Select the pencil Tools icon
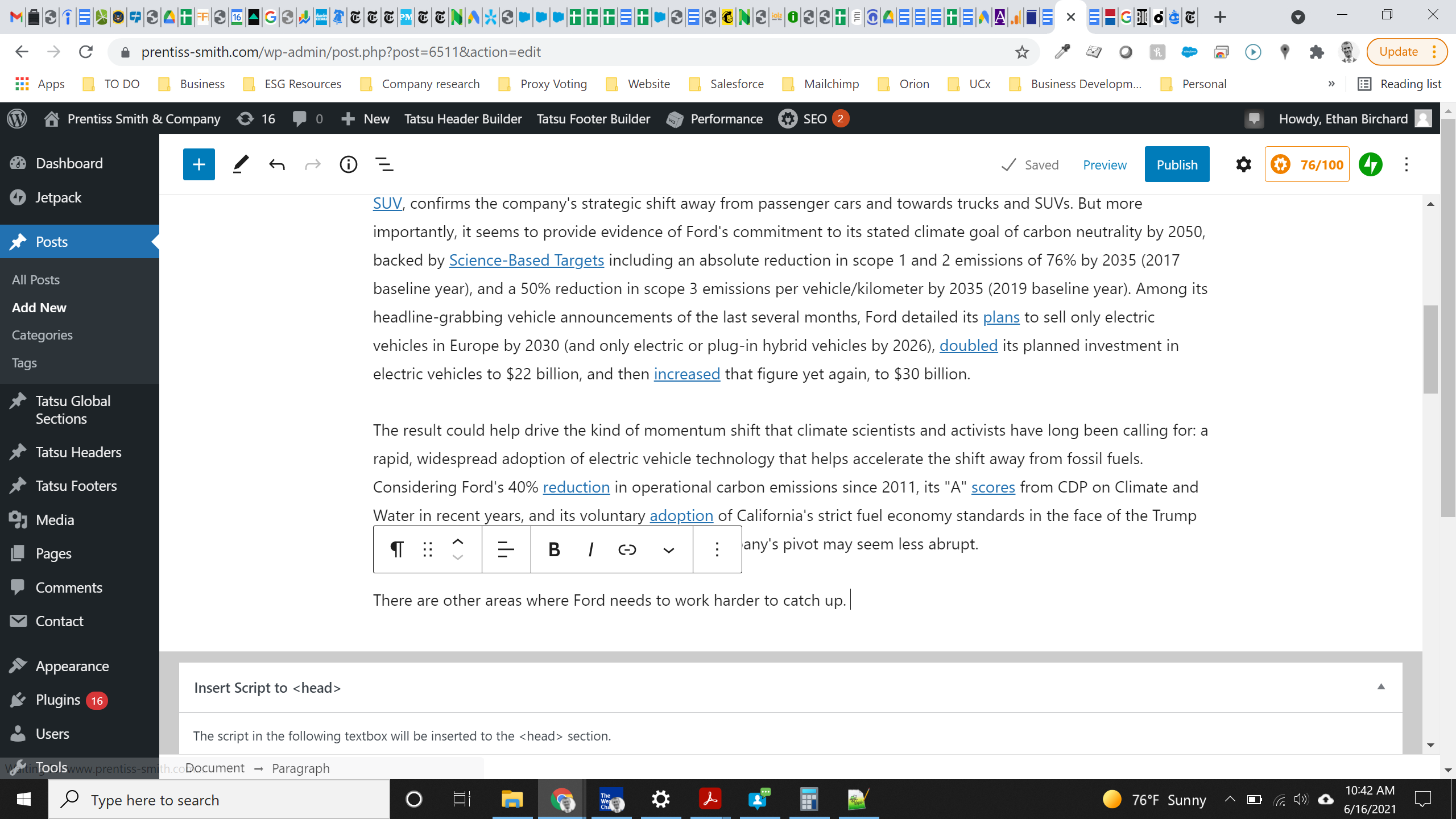 click(241, 164)
